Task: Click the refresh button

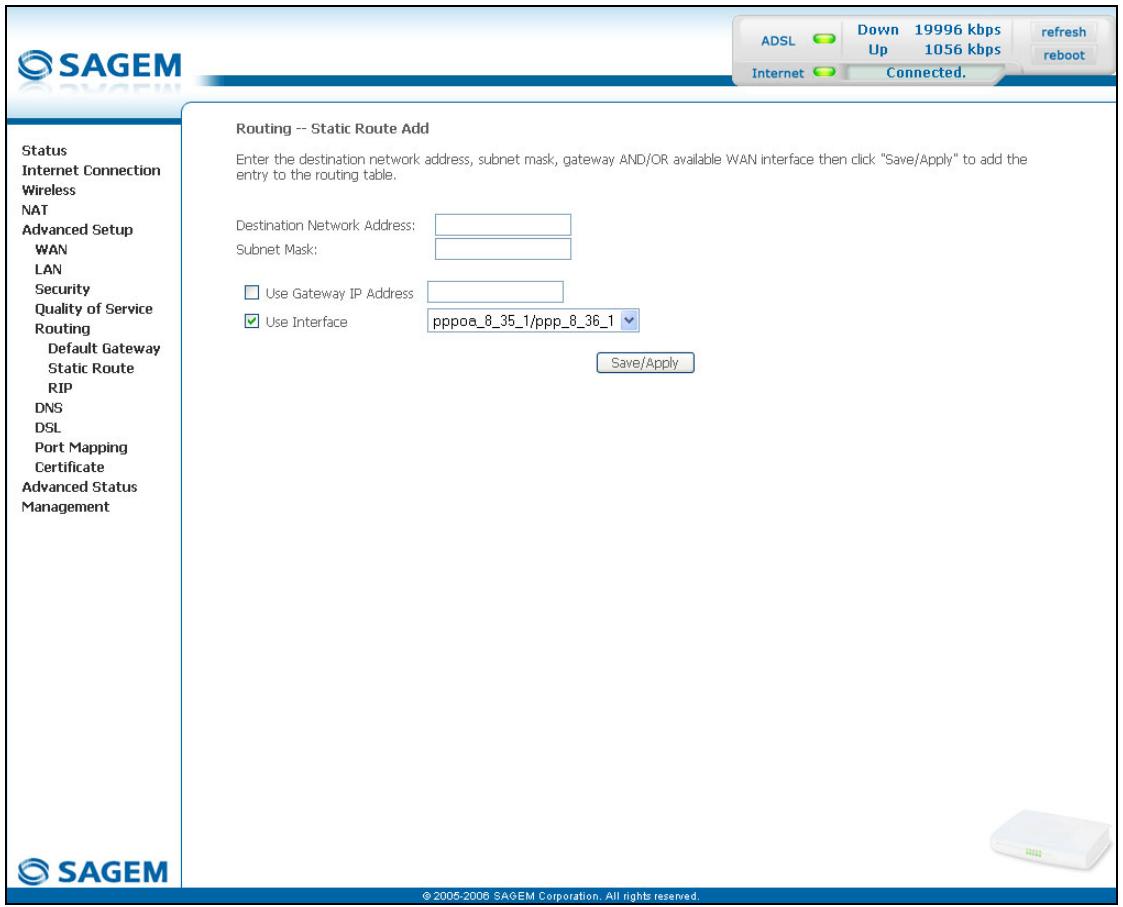Action: pos(1063,32)
